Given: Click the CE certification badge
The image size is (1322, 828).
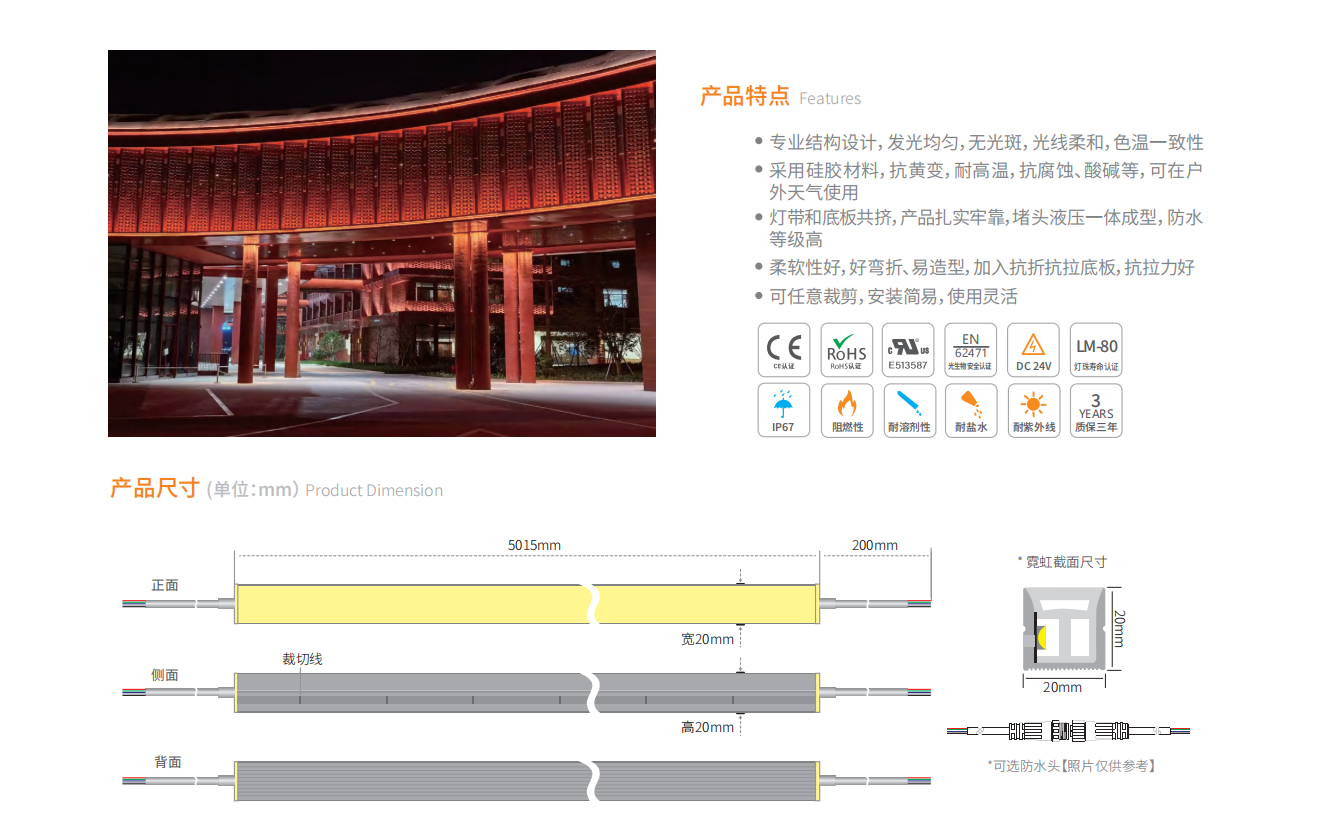Looking at the screenshot, I should 784,349.
